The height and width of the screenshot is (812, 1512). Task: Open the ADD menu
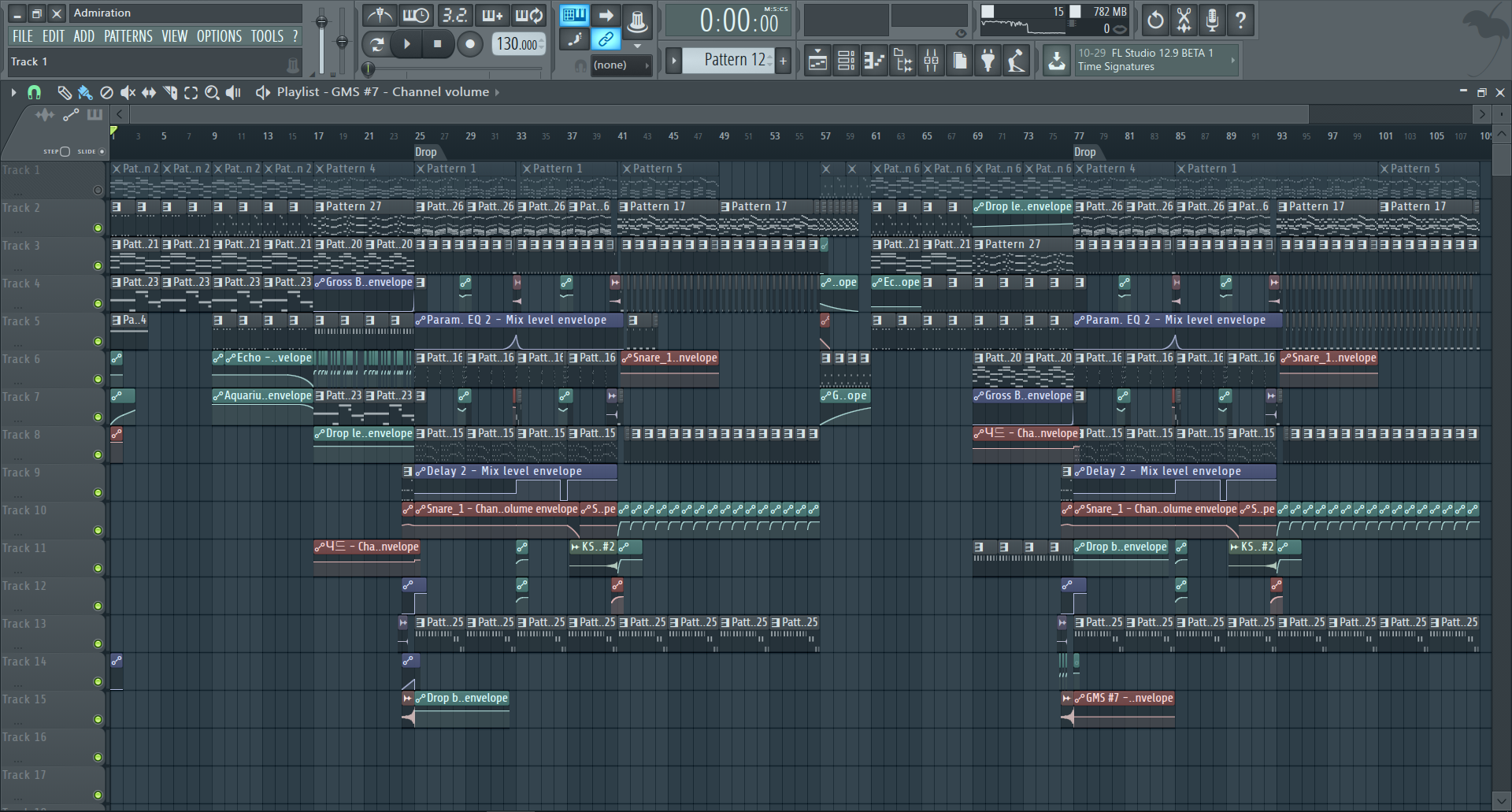(84, 36)
